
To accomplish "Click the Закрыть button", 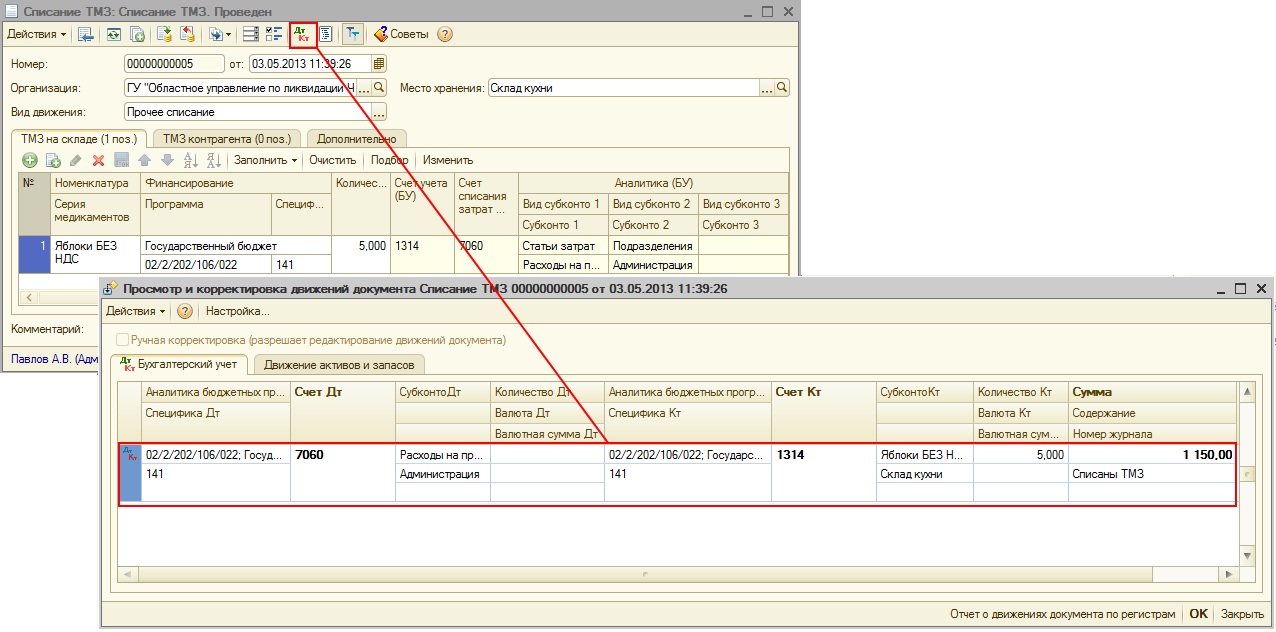I will click(x=1242, y=614).
